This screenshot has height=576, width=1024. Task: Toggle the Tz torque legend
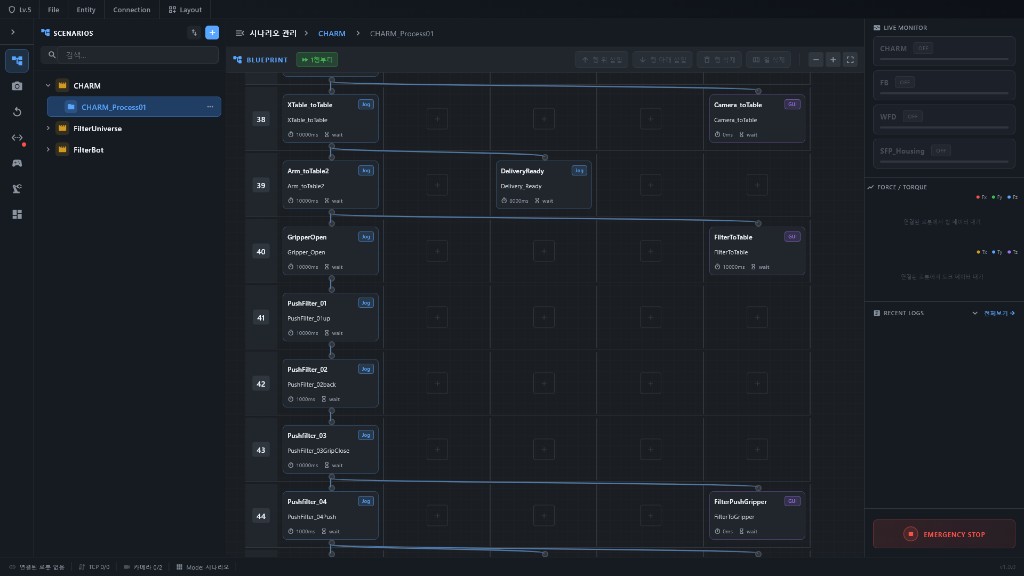coord(1012,252)
